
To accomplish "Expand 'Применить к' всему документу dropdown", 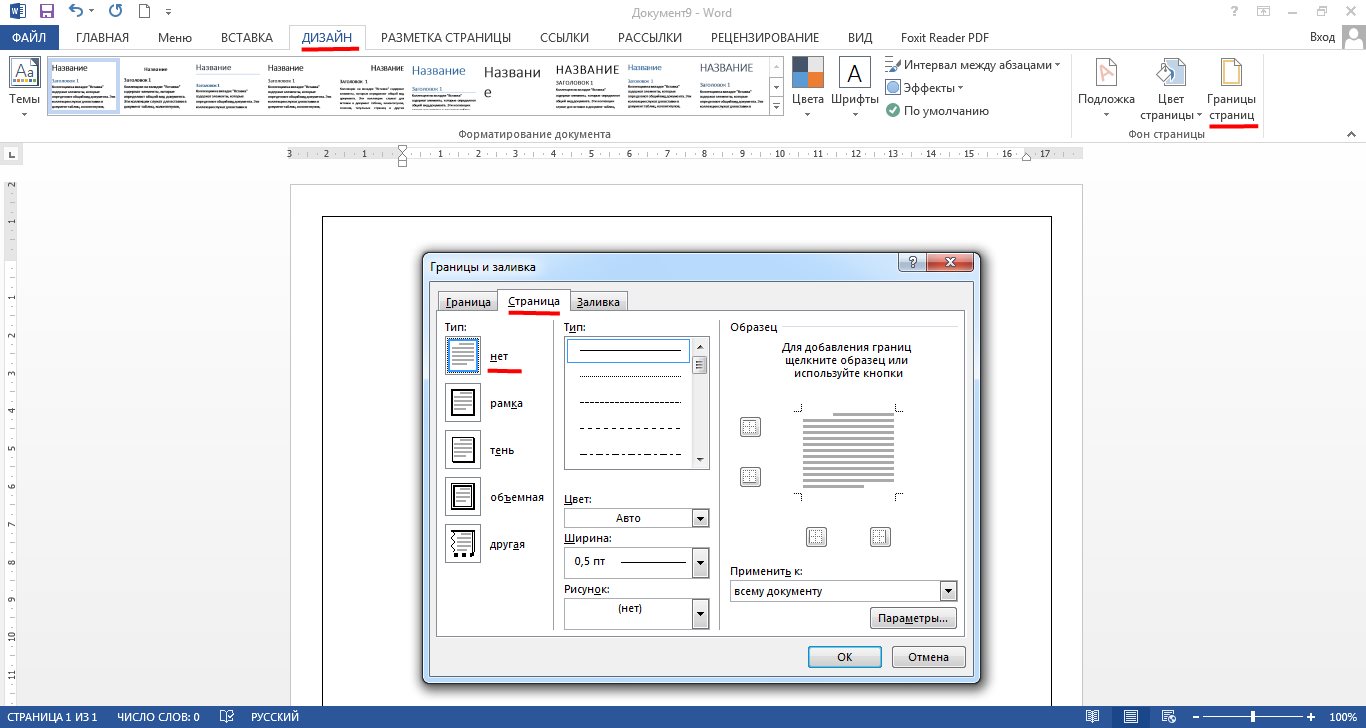I will pyautogui.click(x=948, y=591).
